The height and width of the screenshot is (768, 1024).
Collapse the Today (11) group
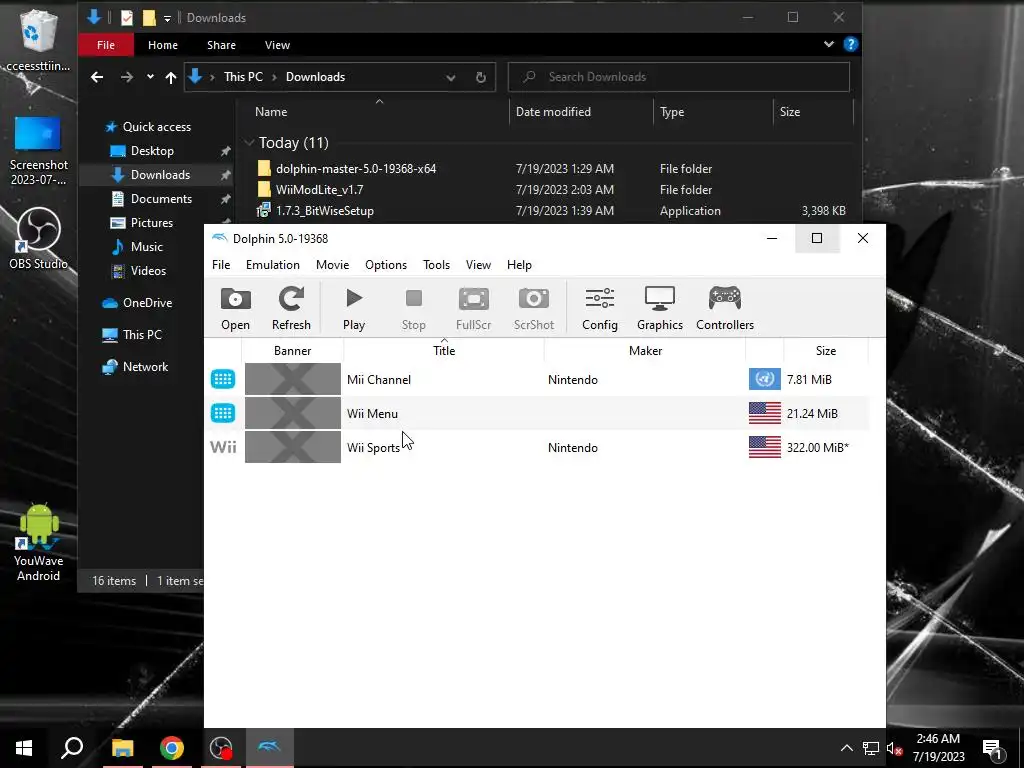(x=249, y=142)
